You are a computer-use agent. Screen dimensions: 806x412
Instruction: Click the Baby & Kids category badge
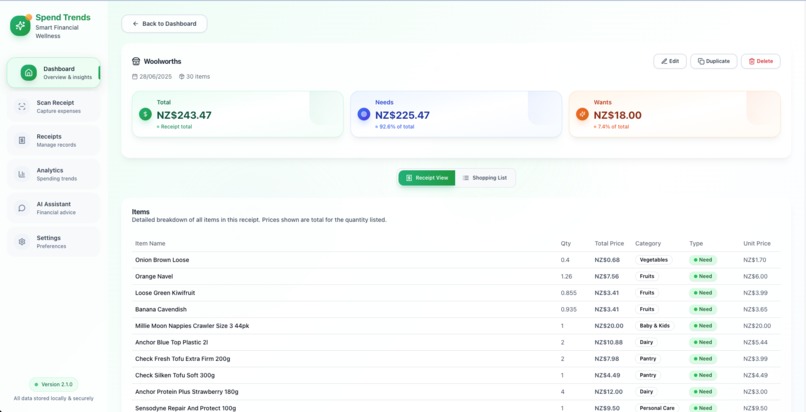pos(654,326)
